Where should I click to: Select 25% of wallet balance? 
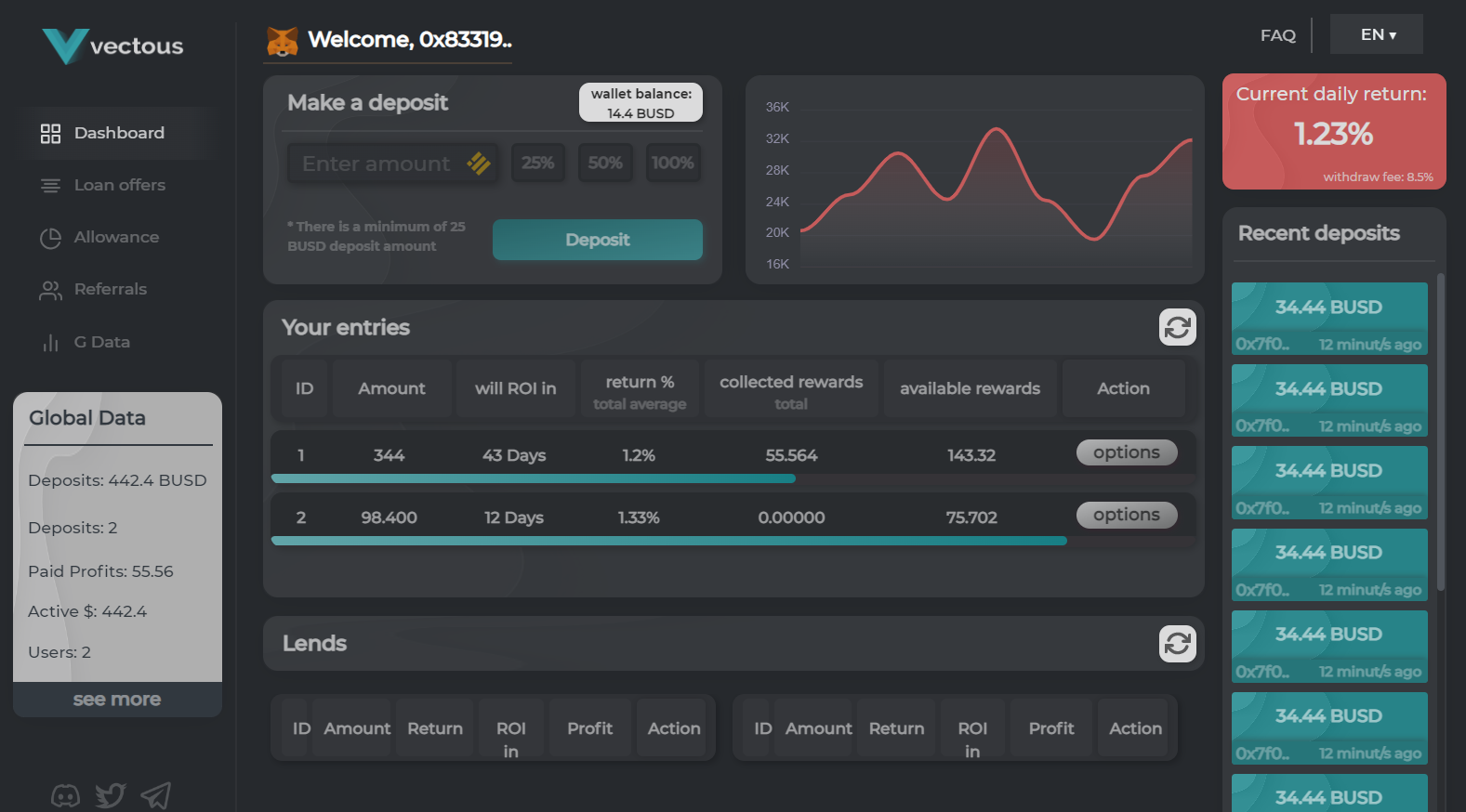click(538, 163)
